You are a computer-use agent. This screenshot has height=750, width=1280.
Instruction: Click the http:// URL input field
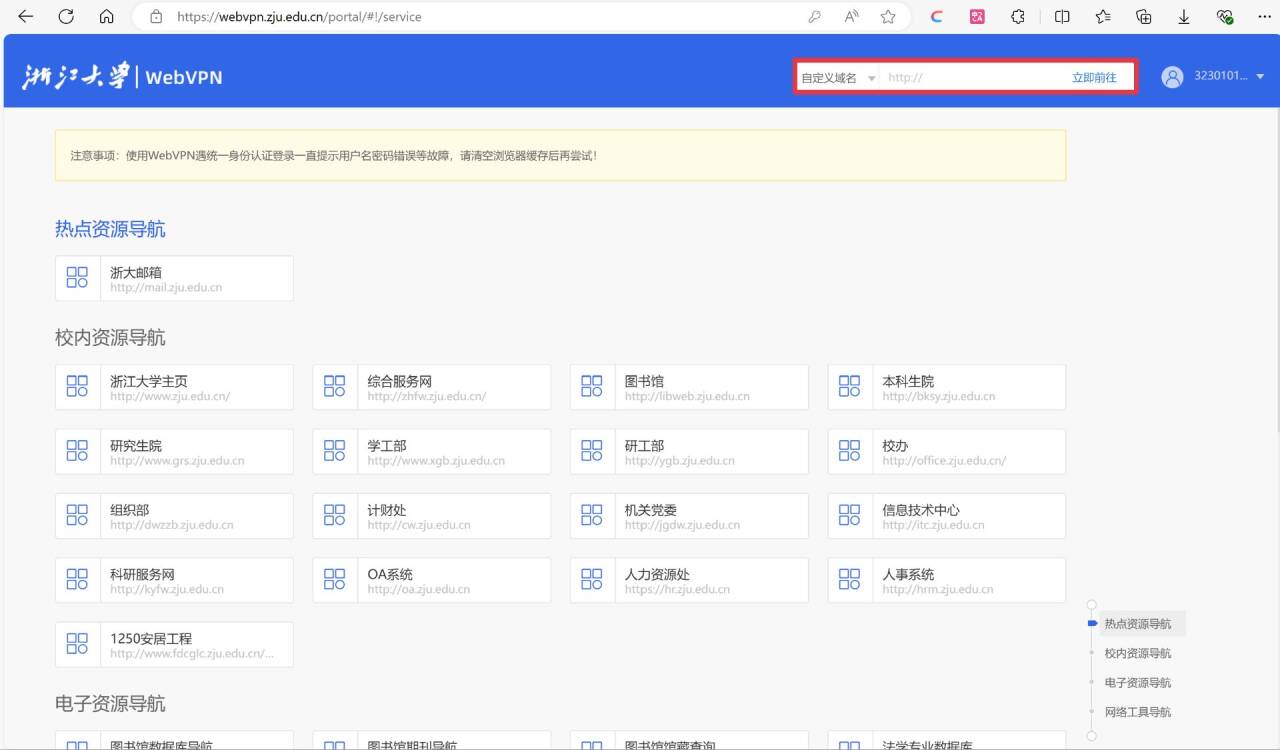click(x=970, y=78)
